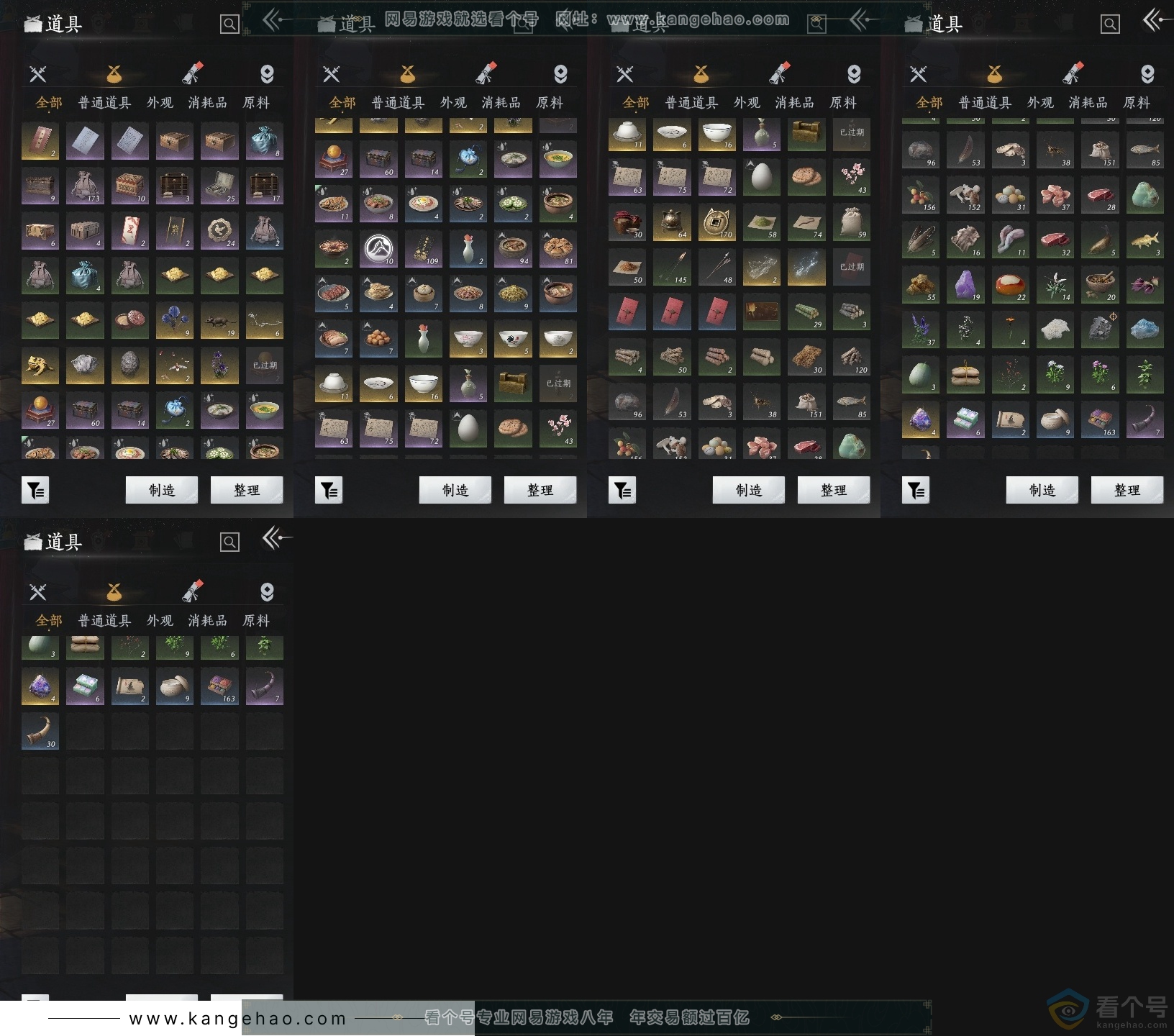Click 整理 button in the third panel
Viewport: 1174px width, 1036px height.
pyautogui.click(x=834, y=490)
